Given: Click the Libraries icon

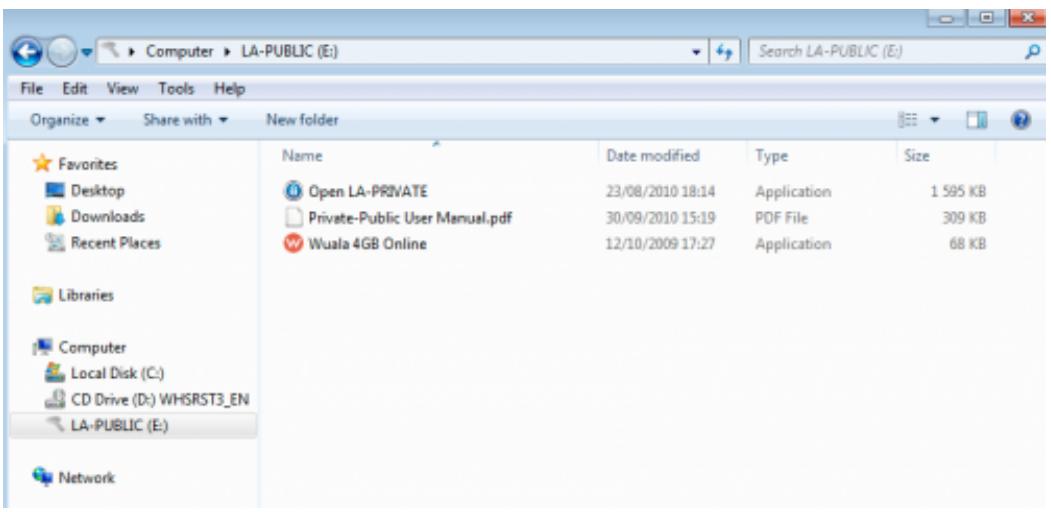Looking at the screenshot, I should click(43, 295).
